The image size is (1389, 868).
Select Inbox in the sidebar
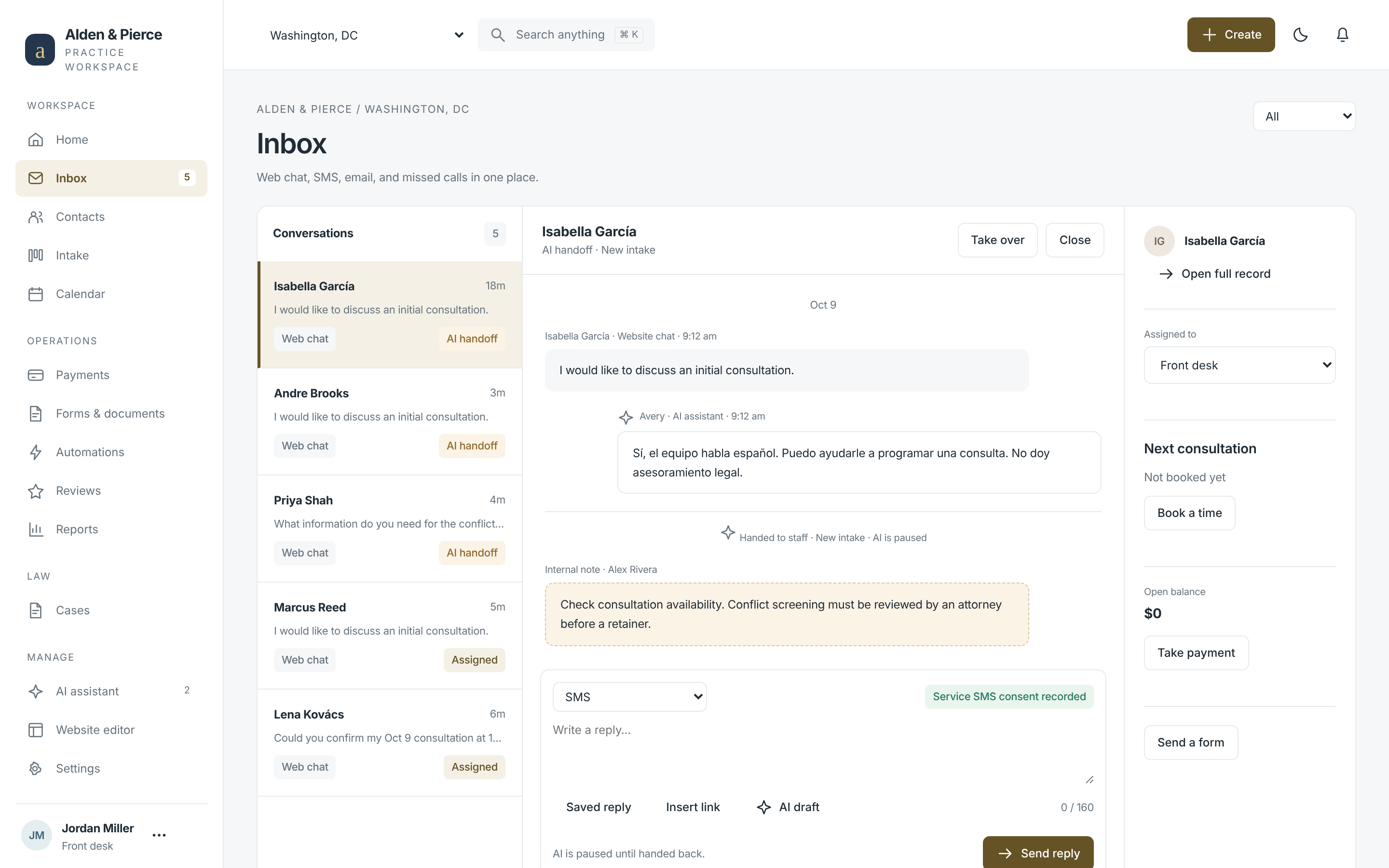(x=111, y=178)
